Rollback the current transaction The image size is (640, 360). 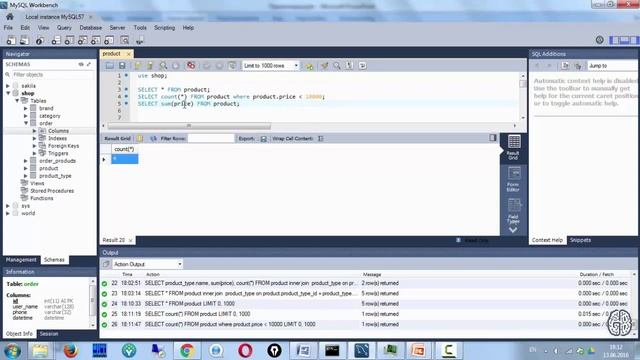pos(219,65)
